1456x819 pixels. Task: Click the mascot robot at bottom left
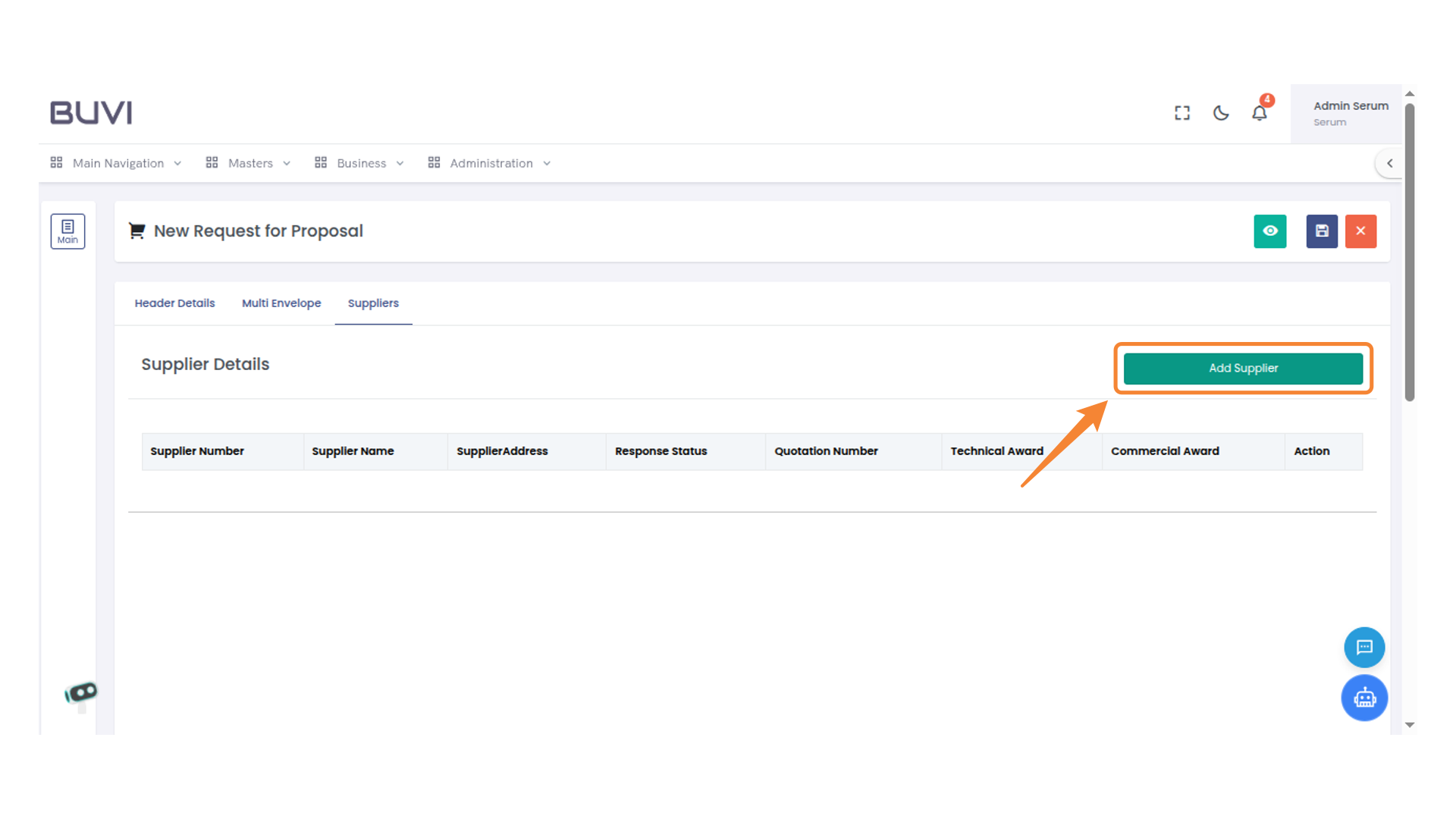(81, 694)
